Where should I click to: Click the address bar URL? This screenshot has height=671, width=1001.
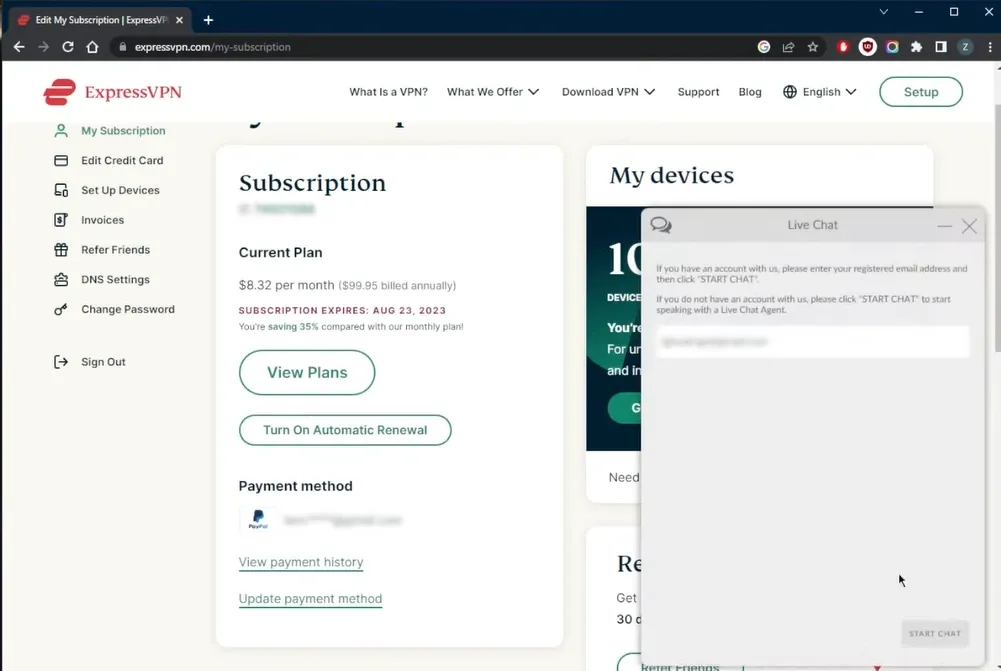tap(213, 47)
